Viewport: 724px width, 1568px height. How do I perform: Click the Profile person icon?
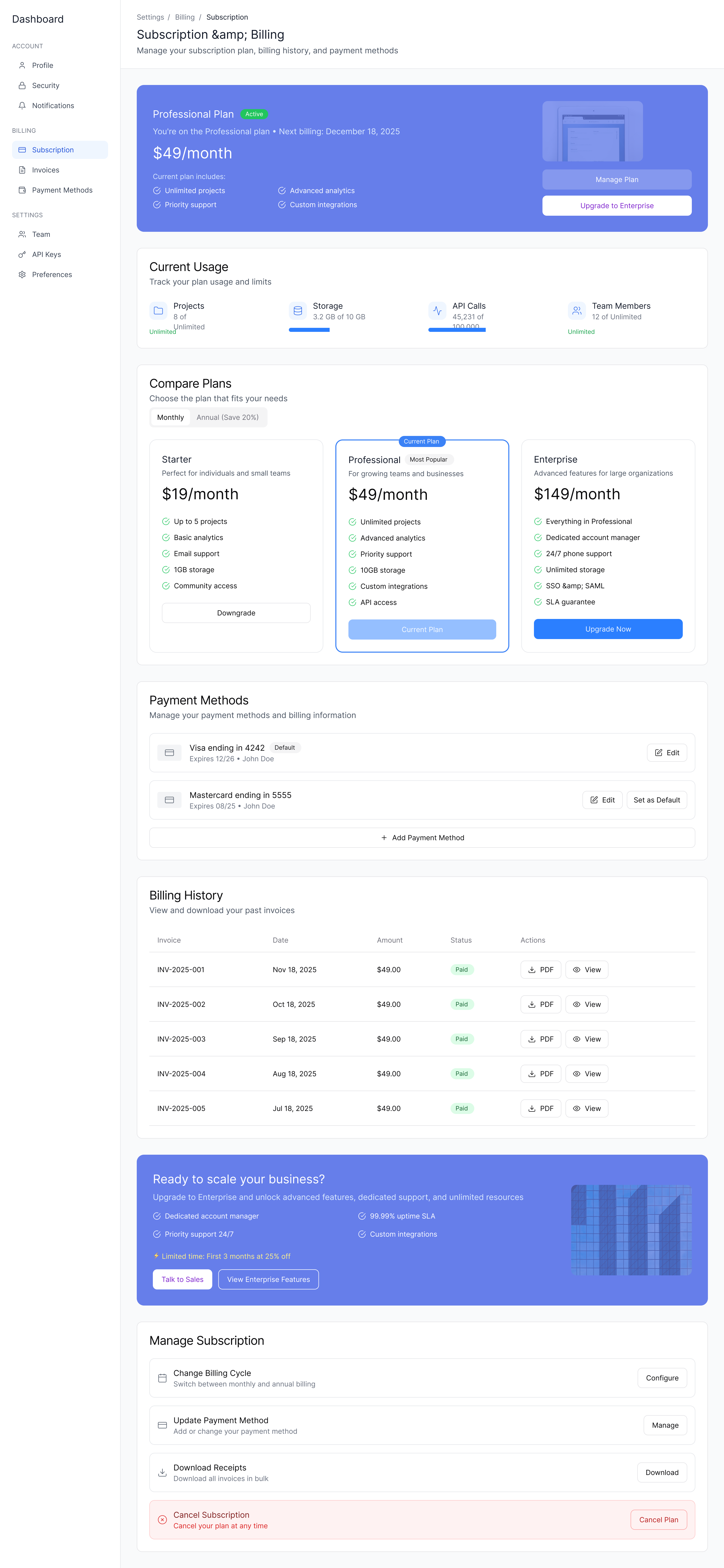[x=23, y=65]
